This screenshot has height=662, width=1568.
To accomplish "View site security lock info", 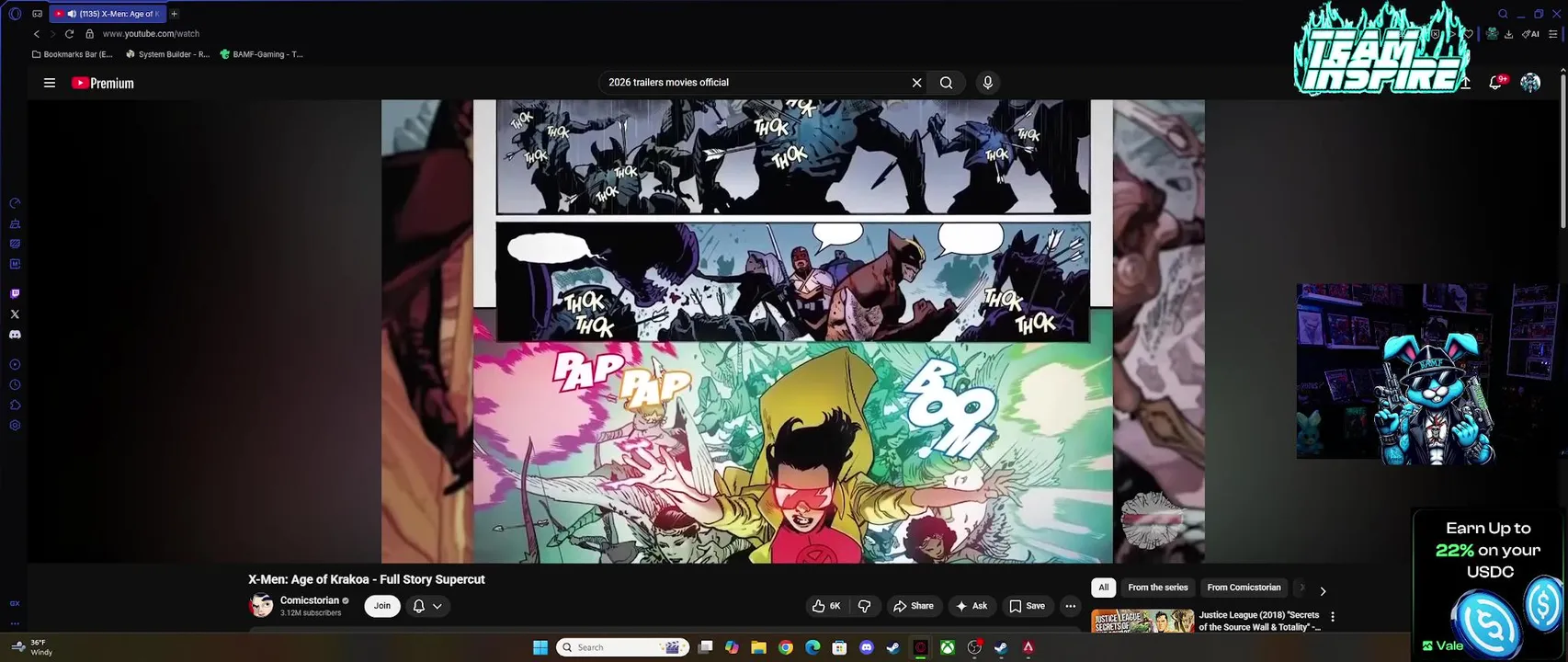I will tap(89, 34).
